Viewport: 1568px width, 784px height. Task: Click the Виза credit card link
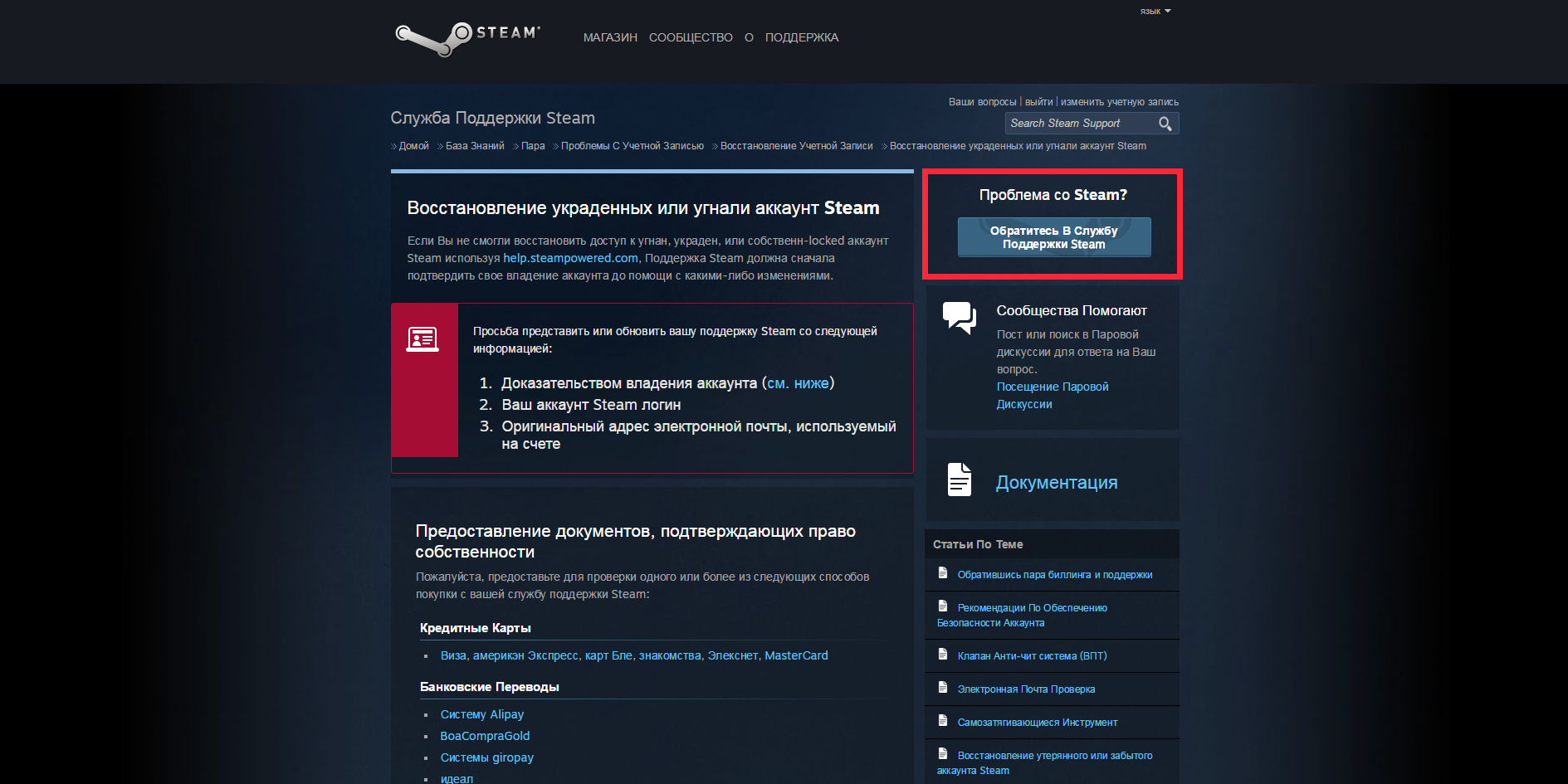coord(453,655)
